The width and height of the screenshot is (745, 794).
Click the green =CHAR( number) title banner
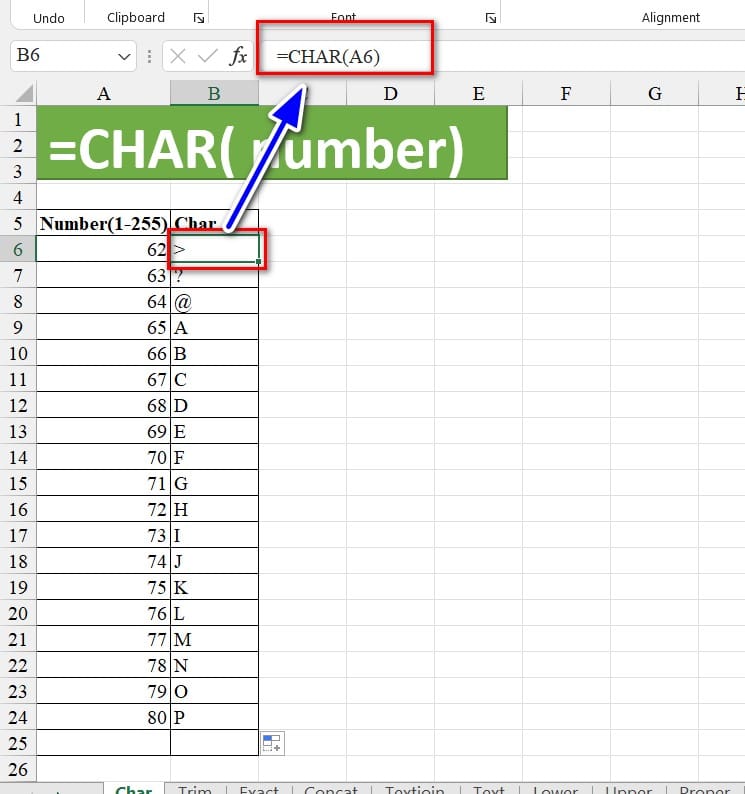(x=272, y=144)
